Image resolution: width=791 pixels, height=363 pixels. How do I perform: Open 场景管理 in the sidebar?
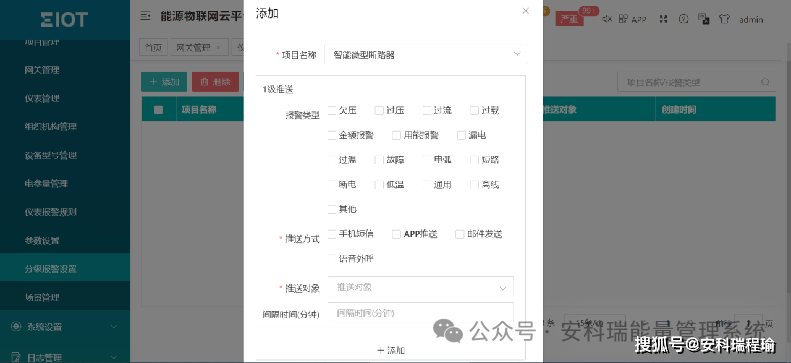[42, 297]
